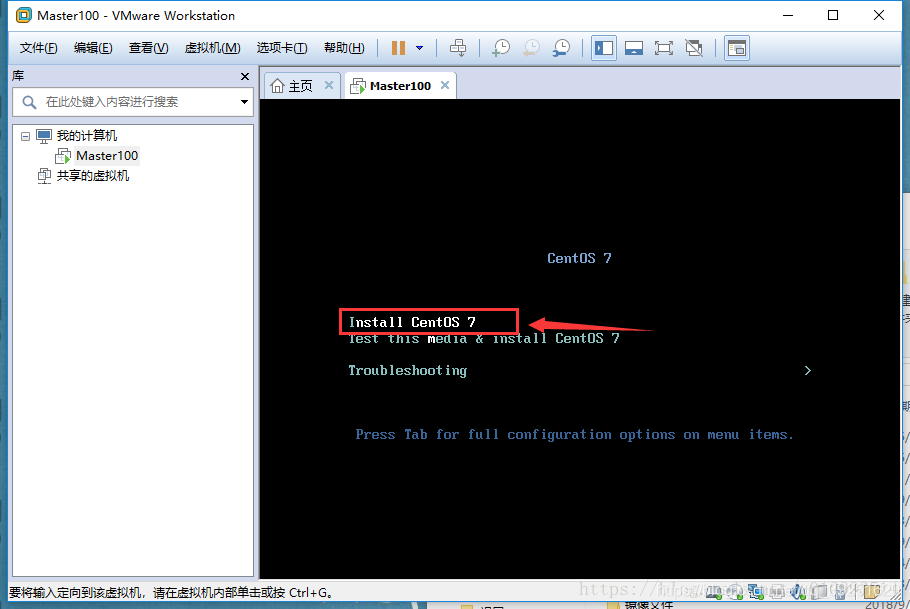Image resolution: width=910 pixels, height=609 pixels.
Task: Select the Troubleshooting boot entry
Action: coord(407,370)
